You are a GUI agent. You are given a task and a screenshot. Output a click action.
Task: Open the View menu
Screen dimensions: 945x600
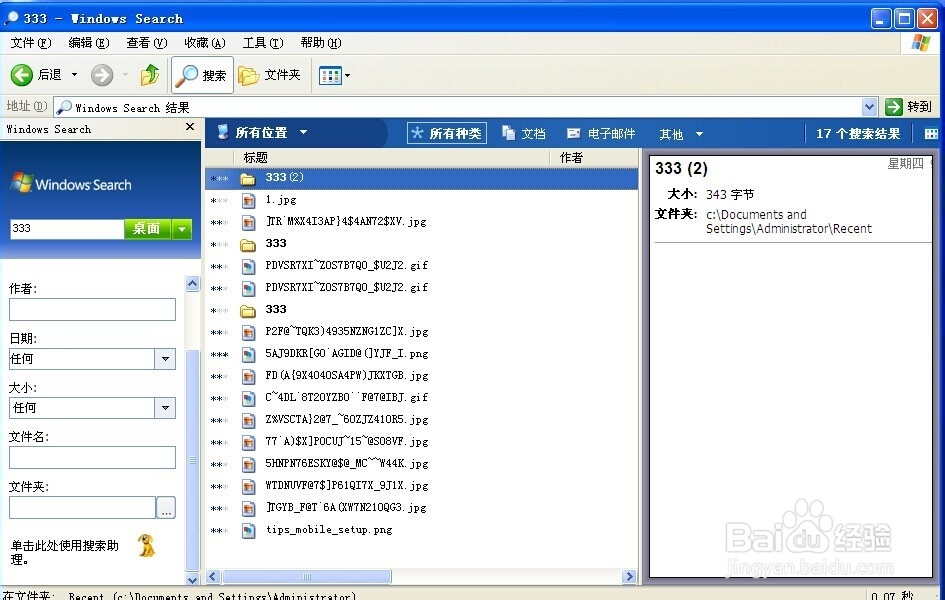point(146,43)
